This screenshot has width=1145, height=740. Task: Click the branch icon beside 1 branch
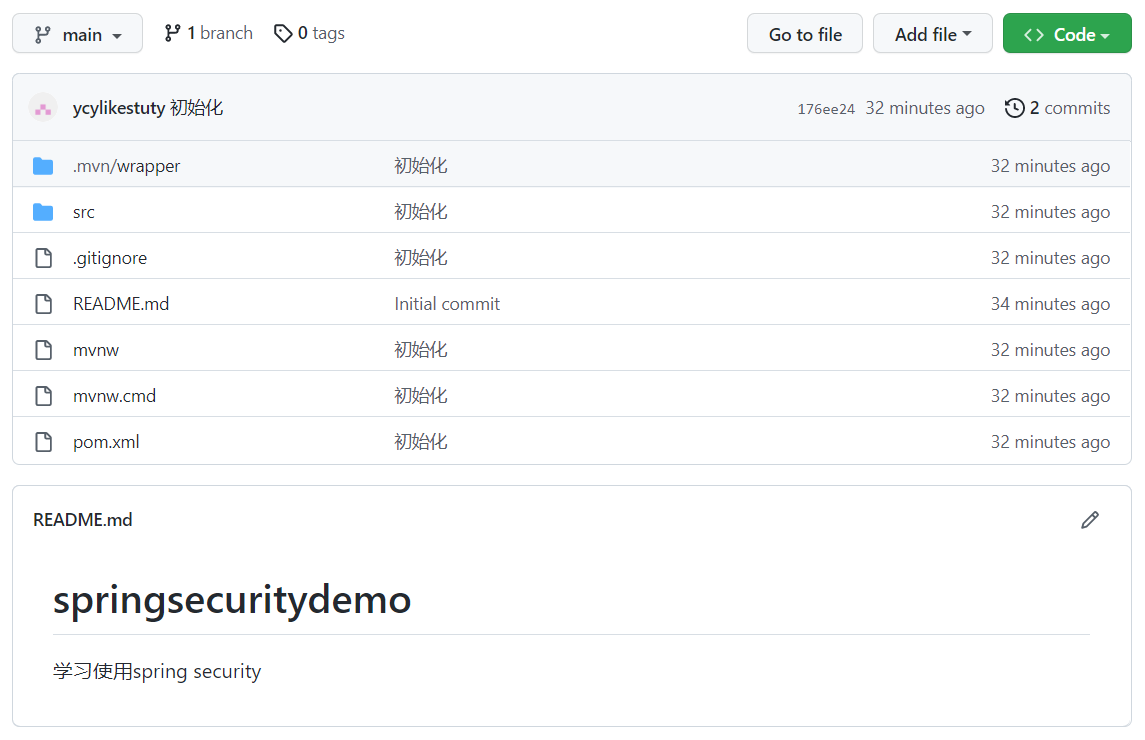173,33
